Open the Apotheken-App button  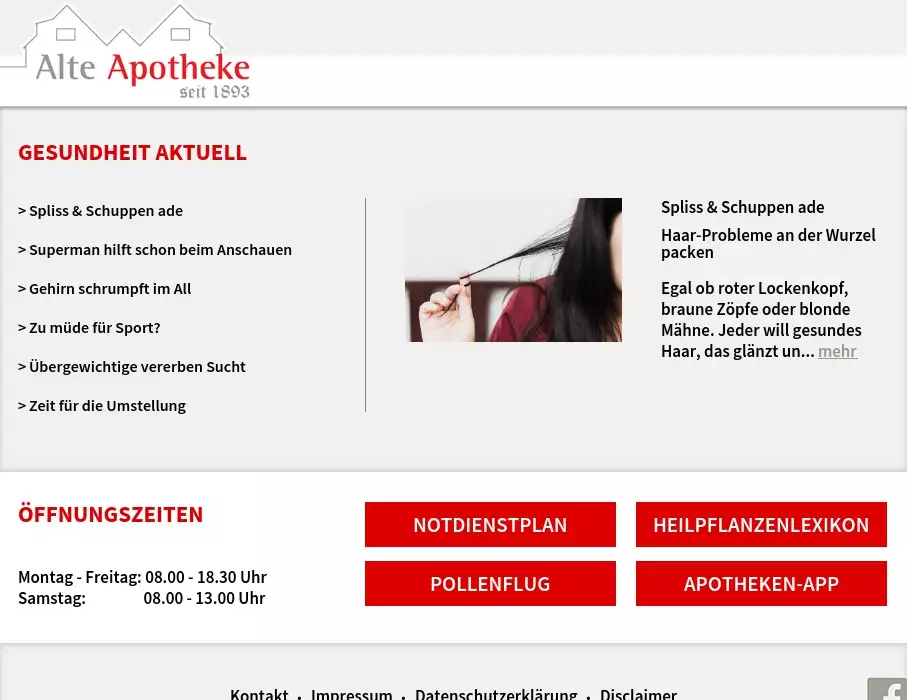pos(761,584)
